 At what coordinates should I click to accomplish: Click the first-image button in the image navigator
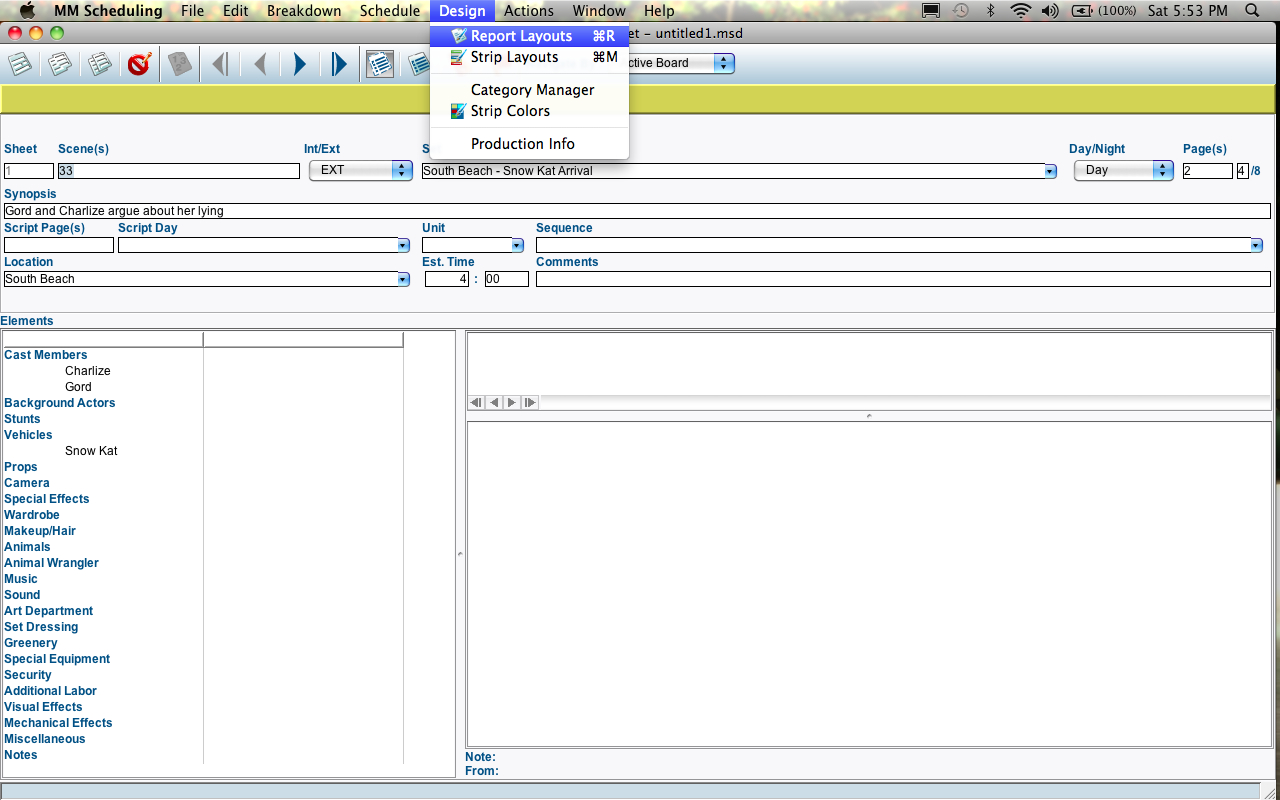tap(476, 402)
